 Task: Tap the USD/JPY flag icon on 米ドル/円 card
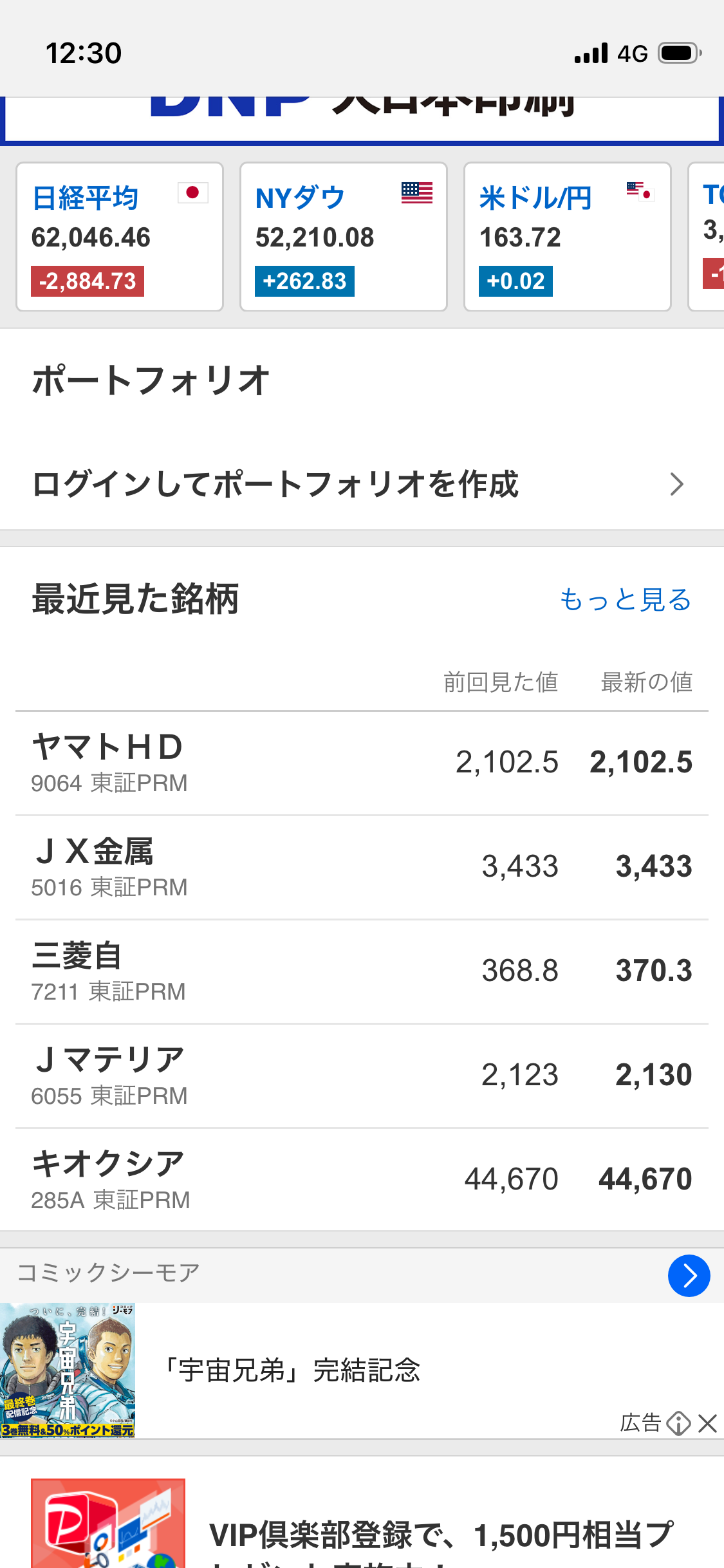coord(641,192)
